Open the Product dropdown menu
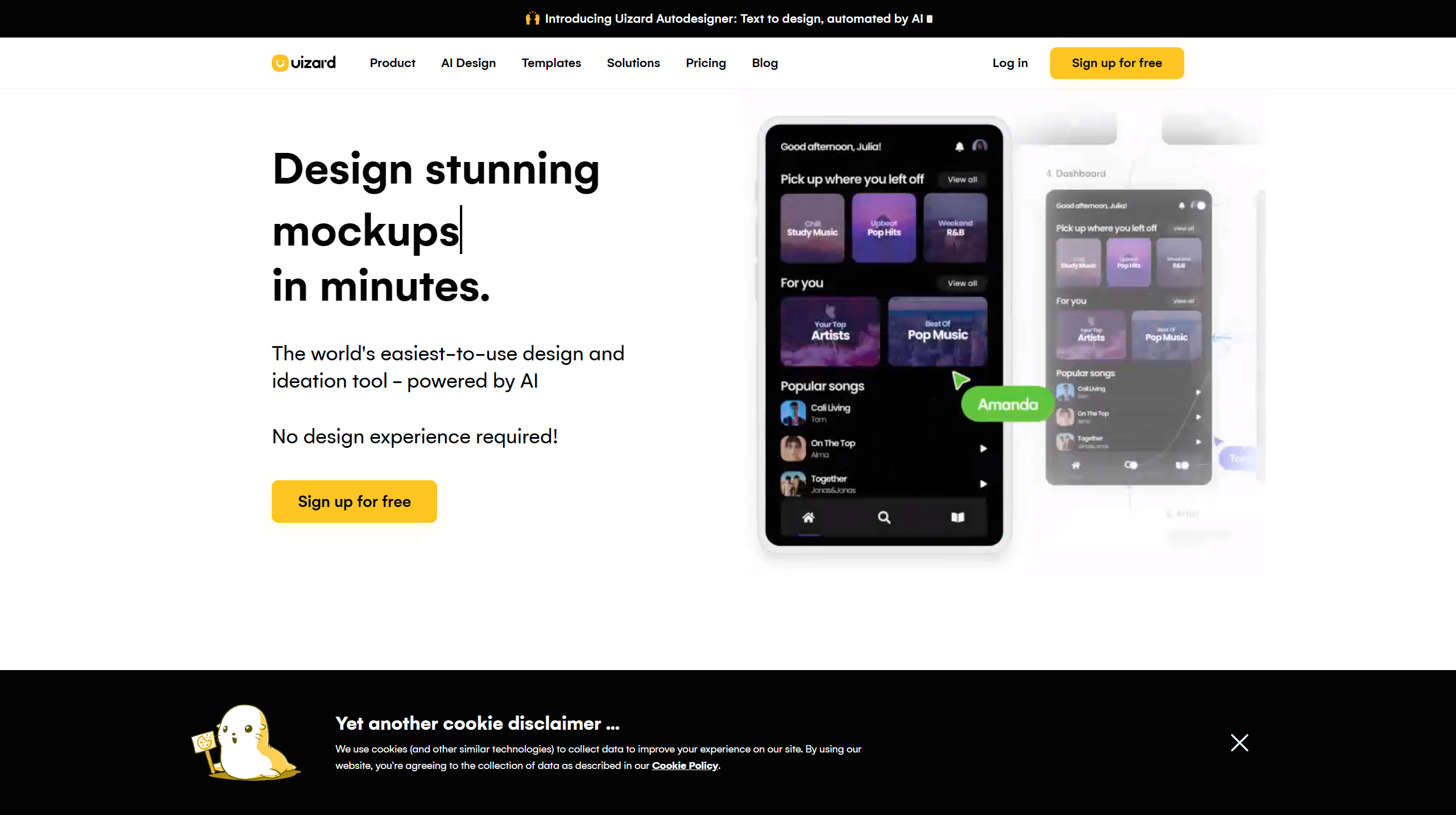 [392, 63]
